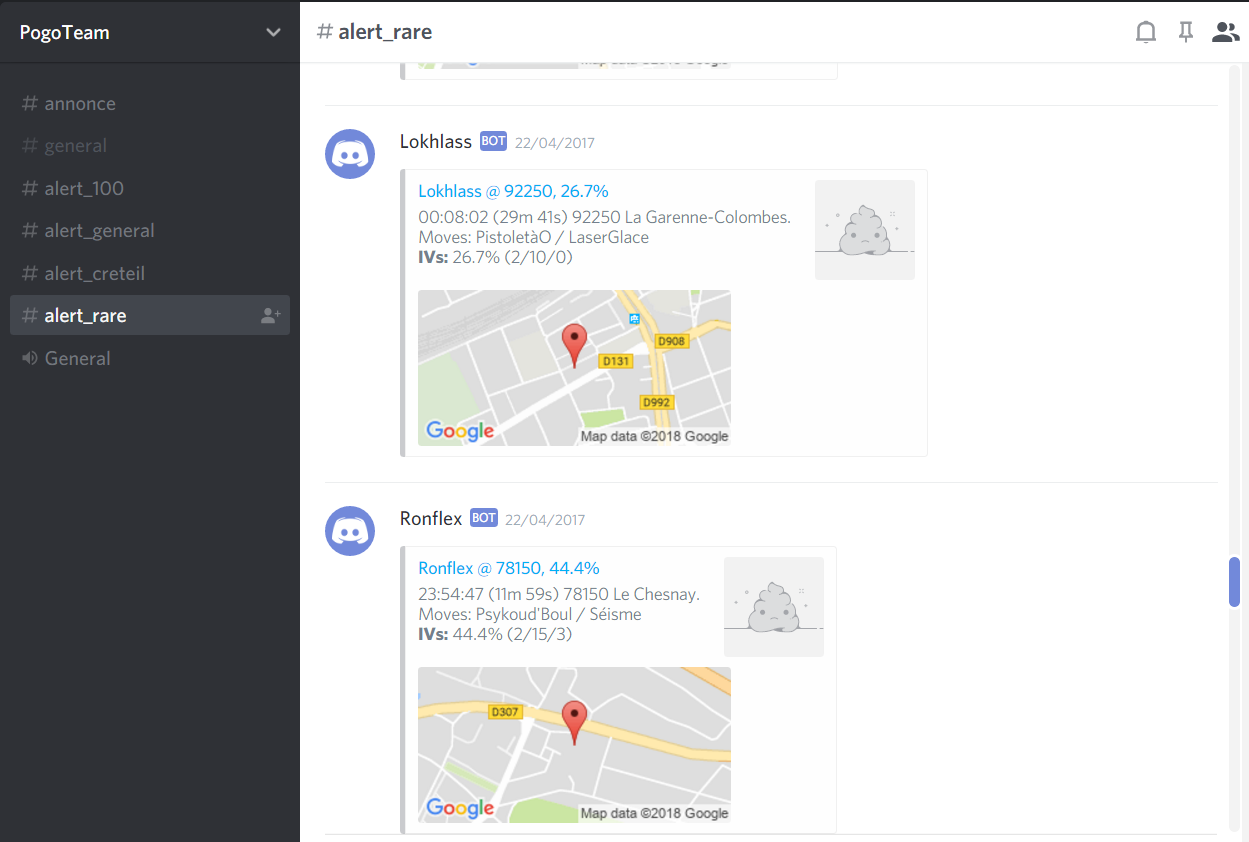
Task: Toggle member list icon
Action: (1225, 32)
